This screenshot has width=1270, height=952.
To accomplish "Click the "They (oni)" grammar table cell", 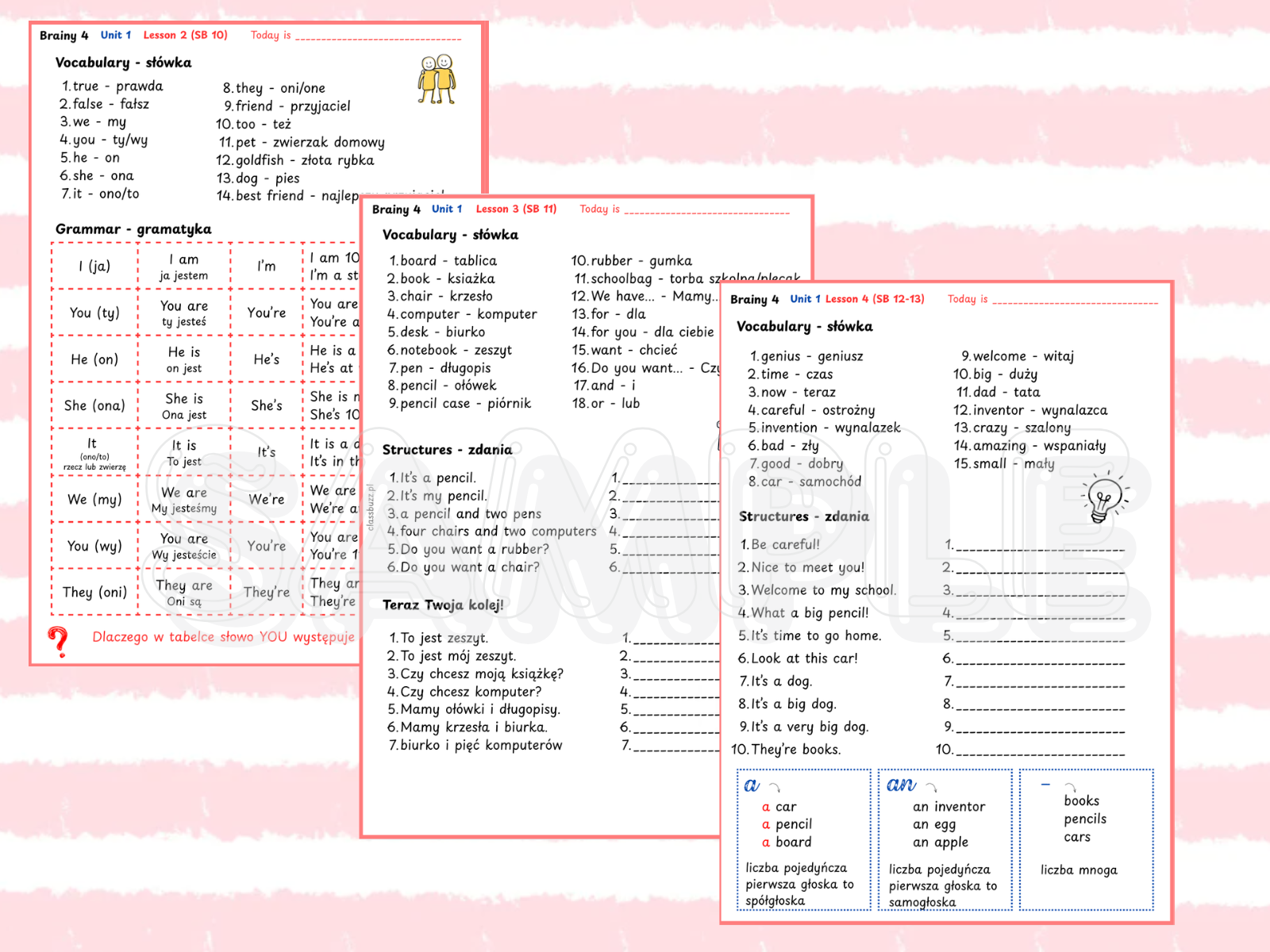I will [94, 592].
